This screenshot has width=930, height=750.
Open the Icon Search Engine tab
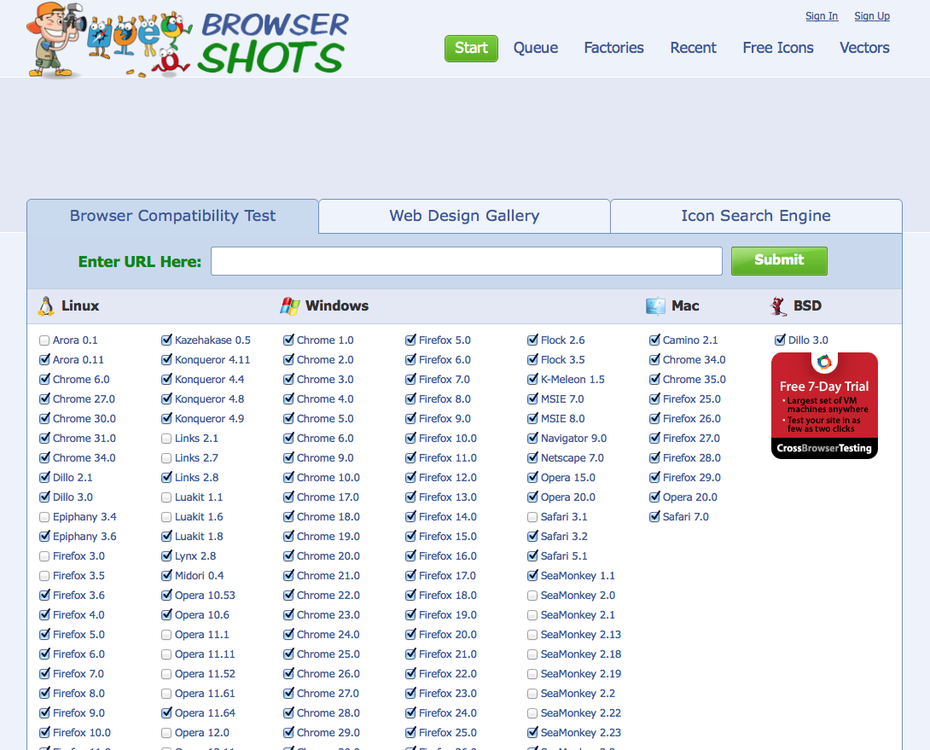756,216
